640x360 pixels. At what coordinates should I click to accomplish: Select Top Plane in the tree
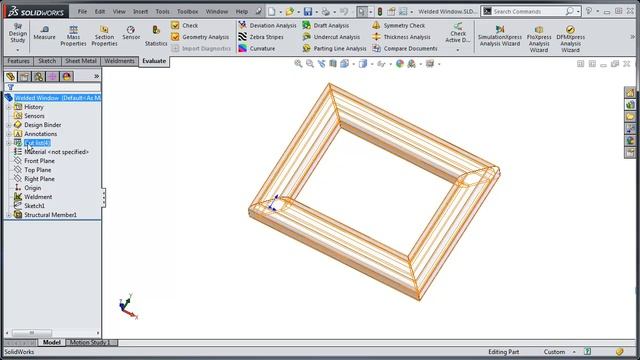coord(38,170)
